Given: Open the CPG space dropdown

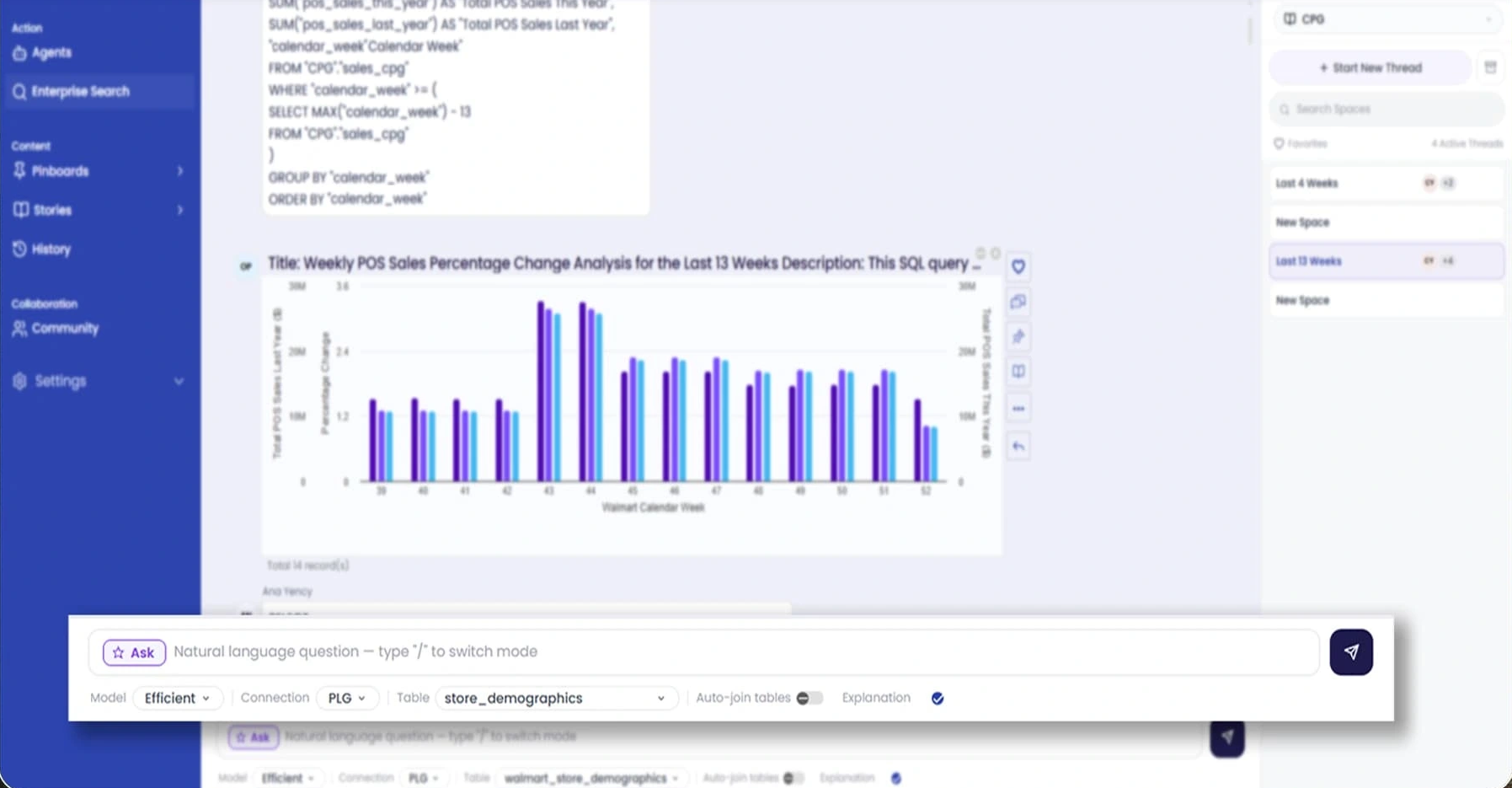Looking at the screenshot, I should pos(1386,19).
